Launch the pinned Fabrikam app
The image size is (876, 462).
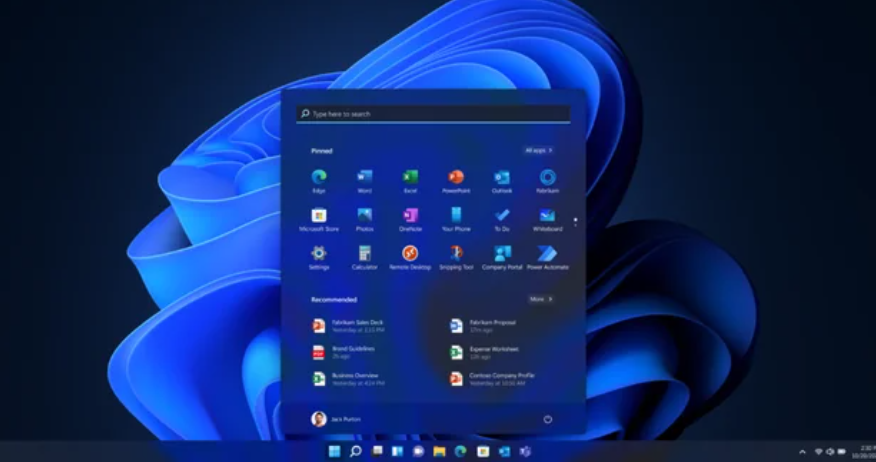coord(548,182)
